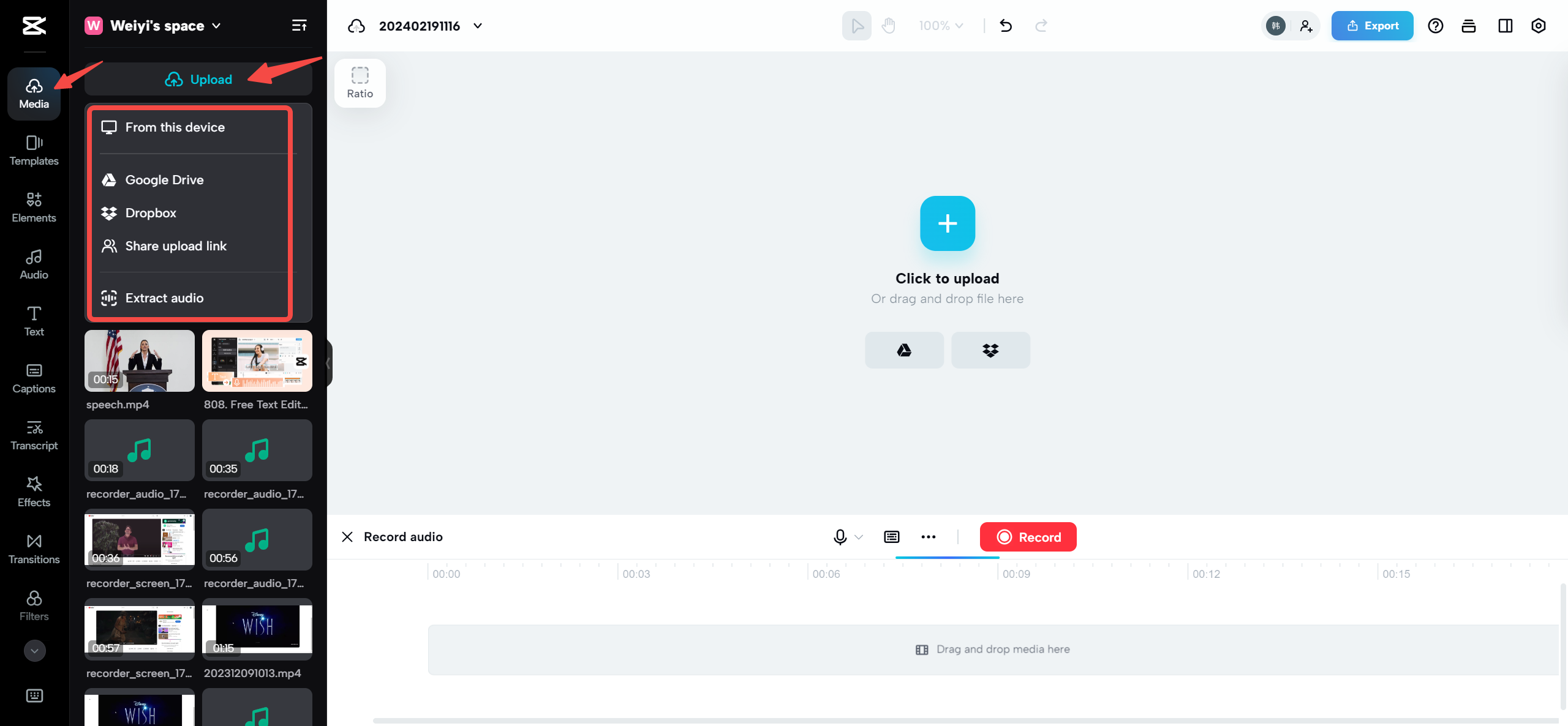This screenshot has height=726, width=1568.
Task: Toggle the hand pan tool in the toolbar
Action: pos(888,26)
